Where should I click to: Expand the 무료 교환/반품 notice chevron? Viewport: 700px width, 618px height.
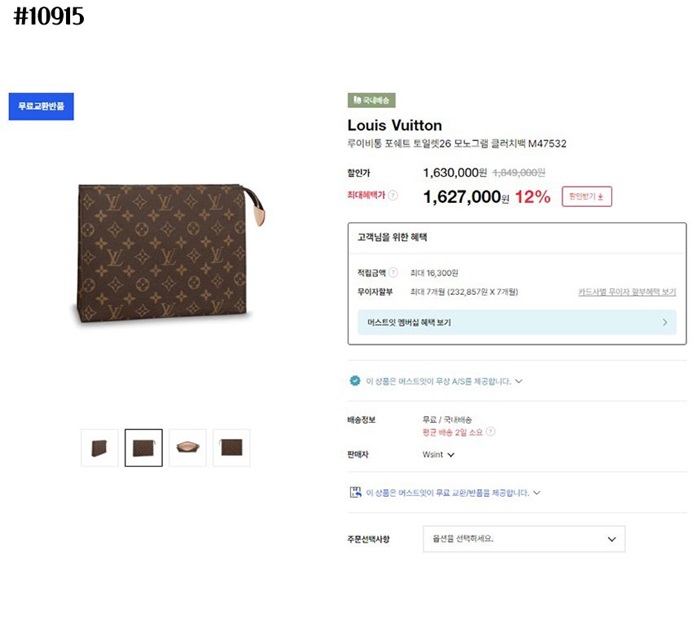pos(537,492)
